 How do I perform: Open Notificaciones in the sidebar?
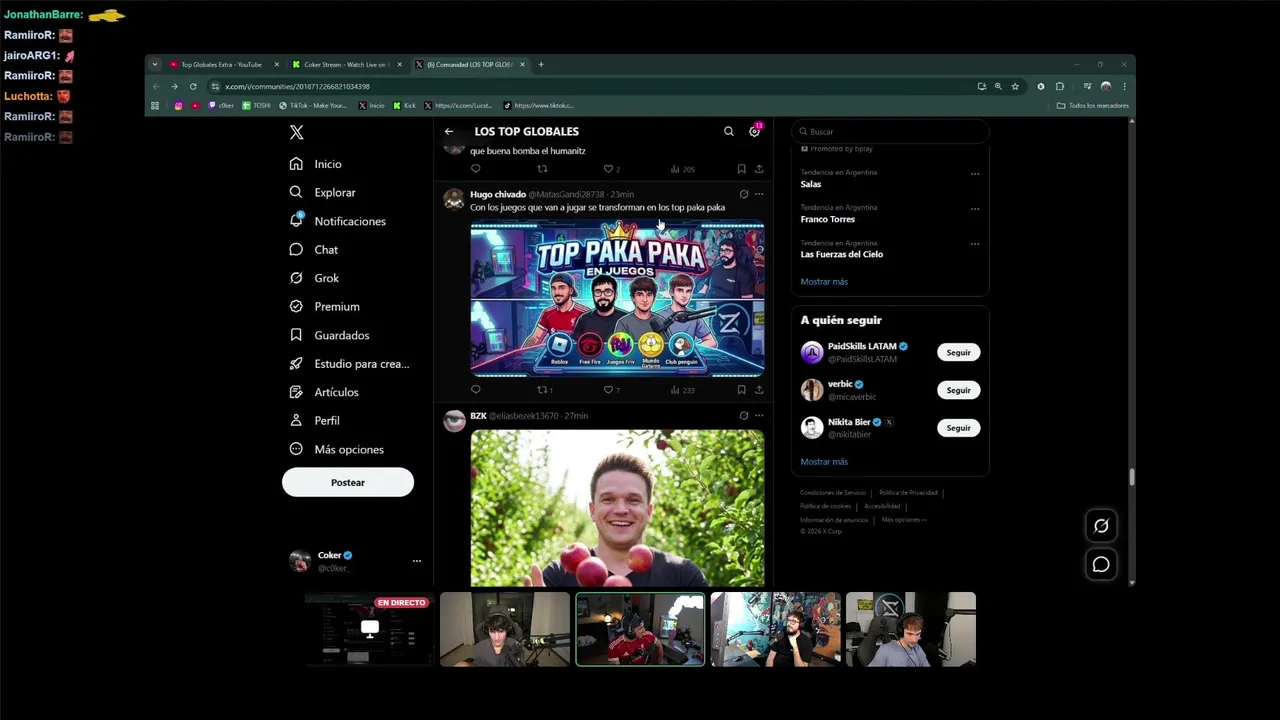click(337, 221)
